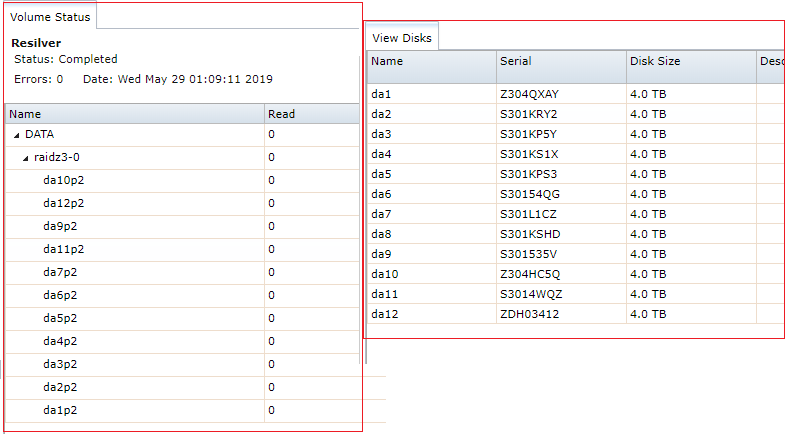Click serial number S301KSHD
This screenshot has width=787, height=434.
pos(530,234)
